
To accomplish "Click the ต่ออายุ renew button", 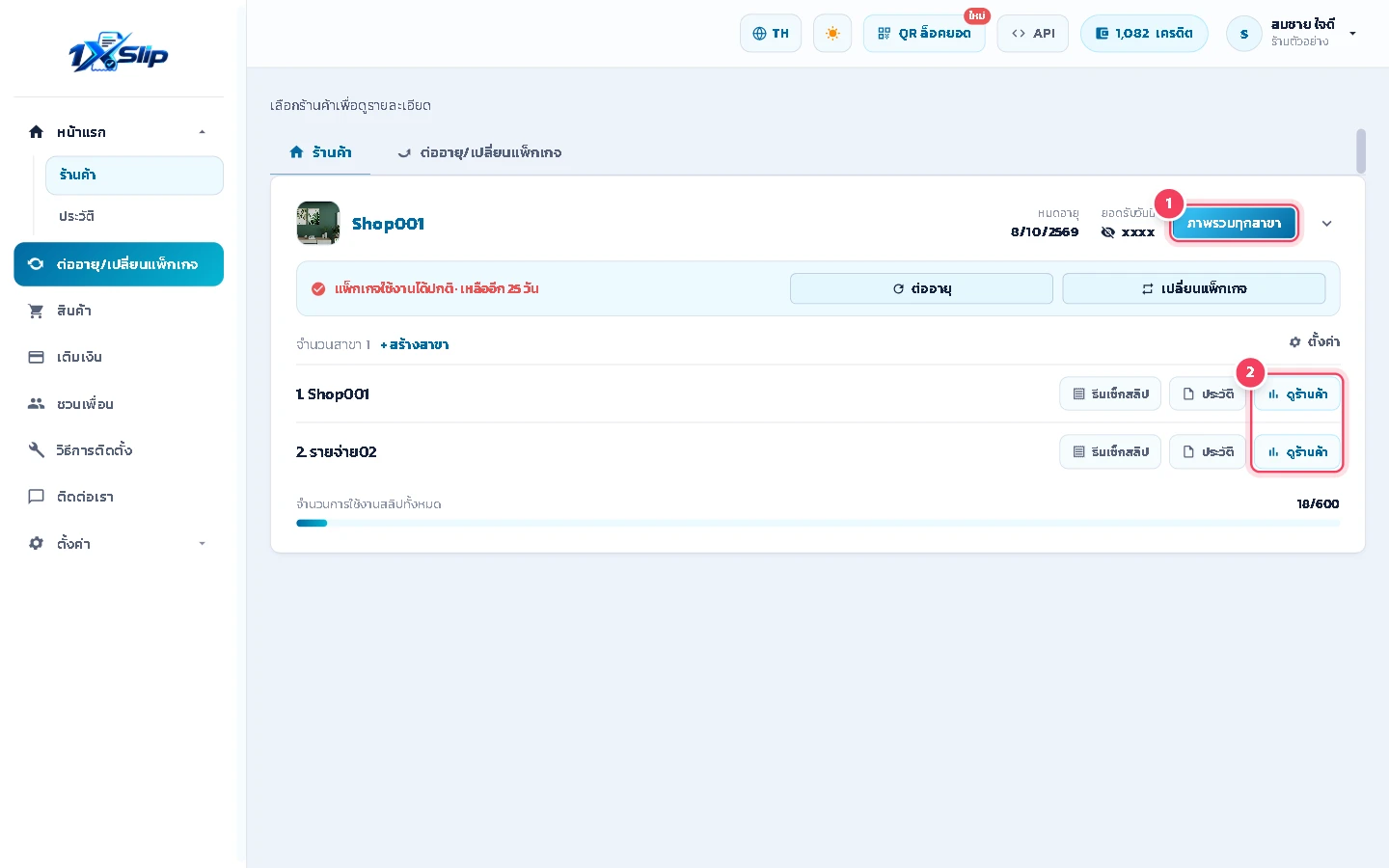I will point(921,288).
